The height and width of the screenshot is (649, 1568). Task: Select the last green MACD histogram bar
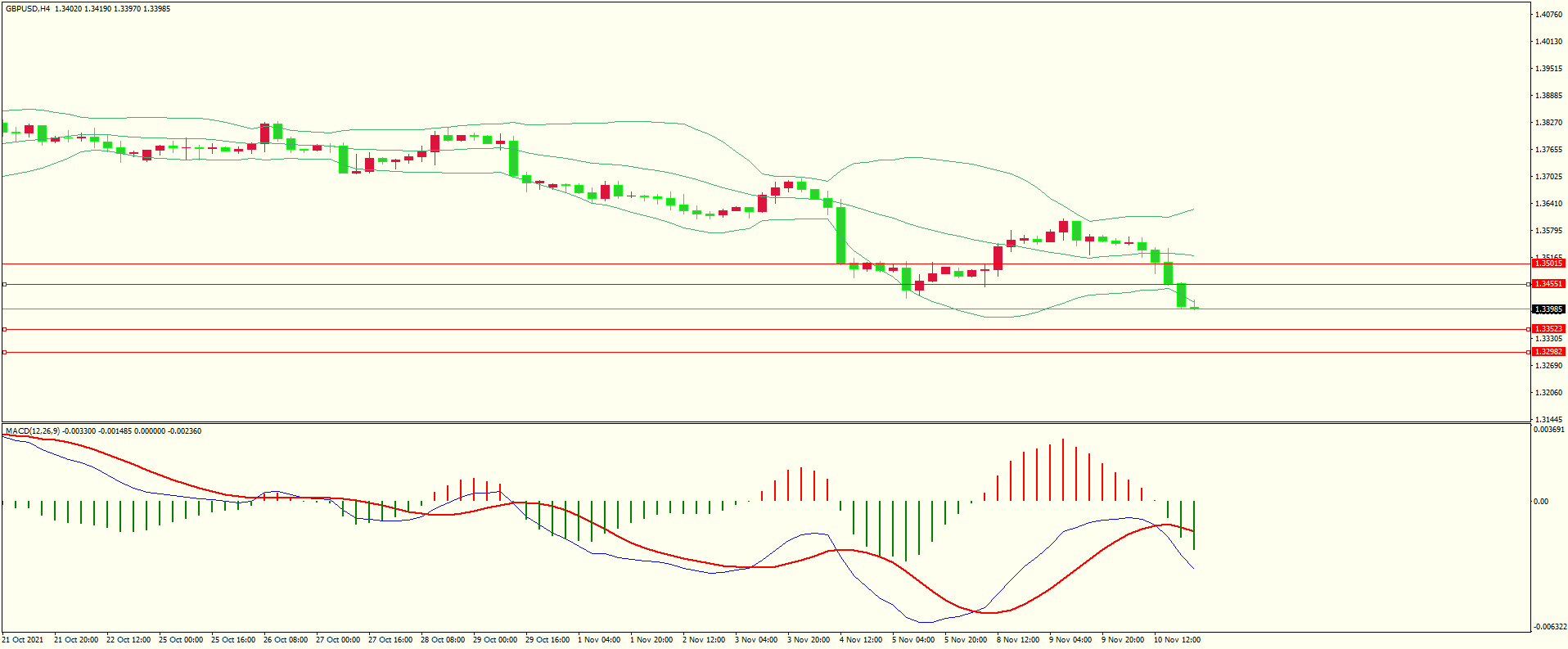pyautogui.click(x=1194, y=525)
